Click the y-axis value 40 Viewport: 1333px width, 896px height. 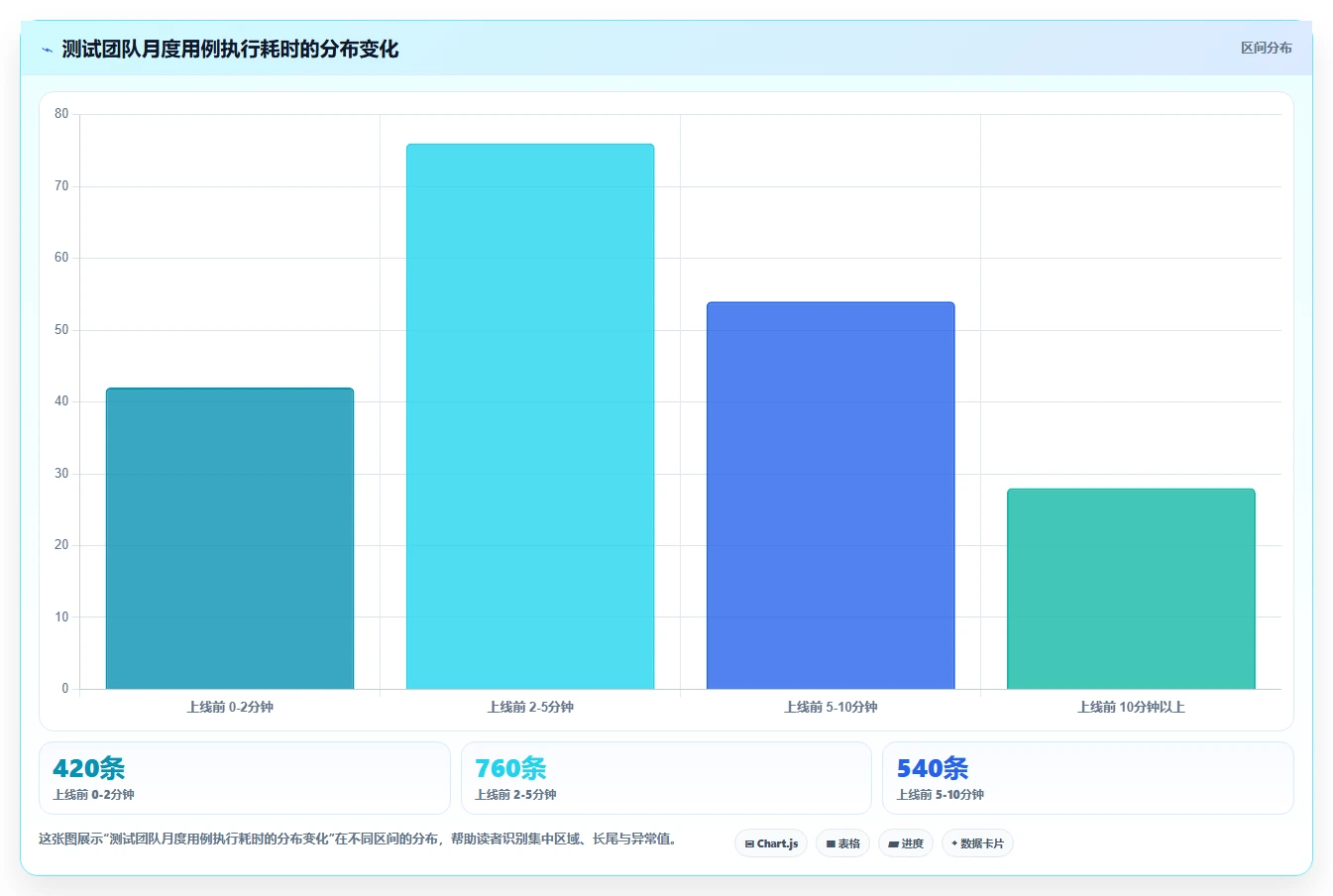61,401
